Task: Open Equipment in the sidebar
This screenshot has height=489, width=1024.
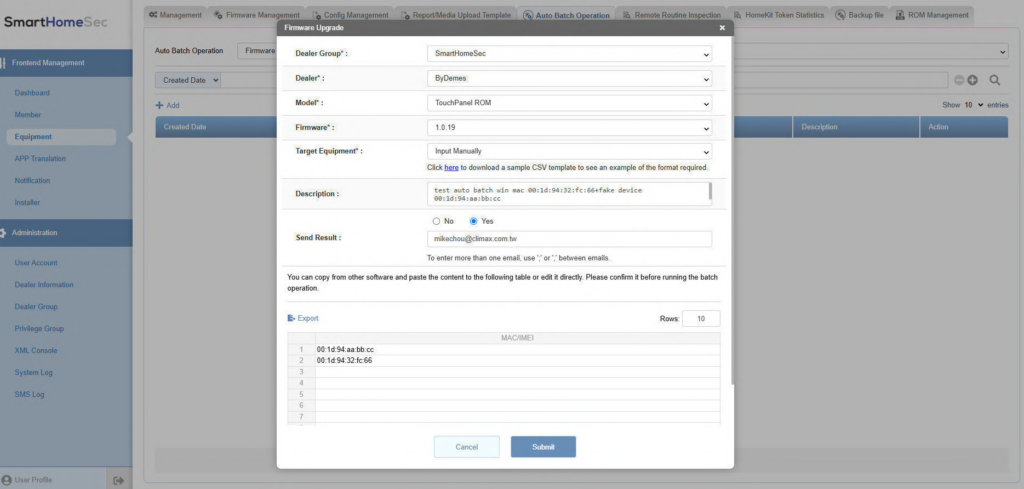Action: point(61,137)
